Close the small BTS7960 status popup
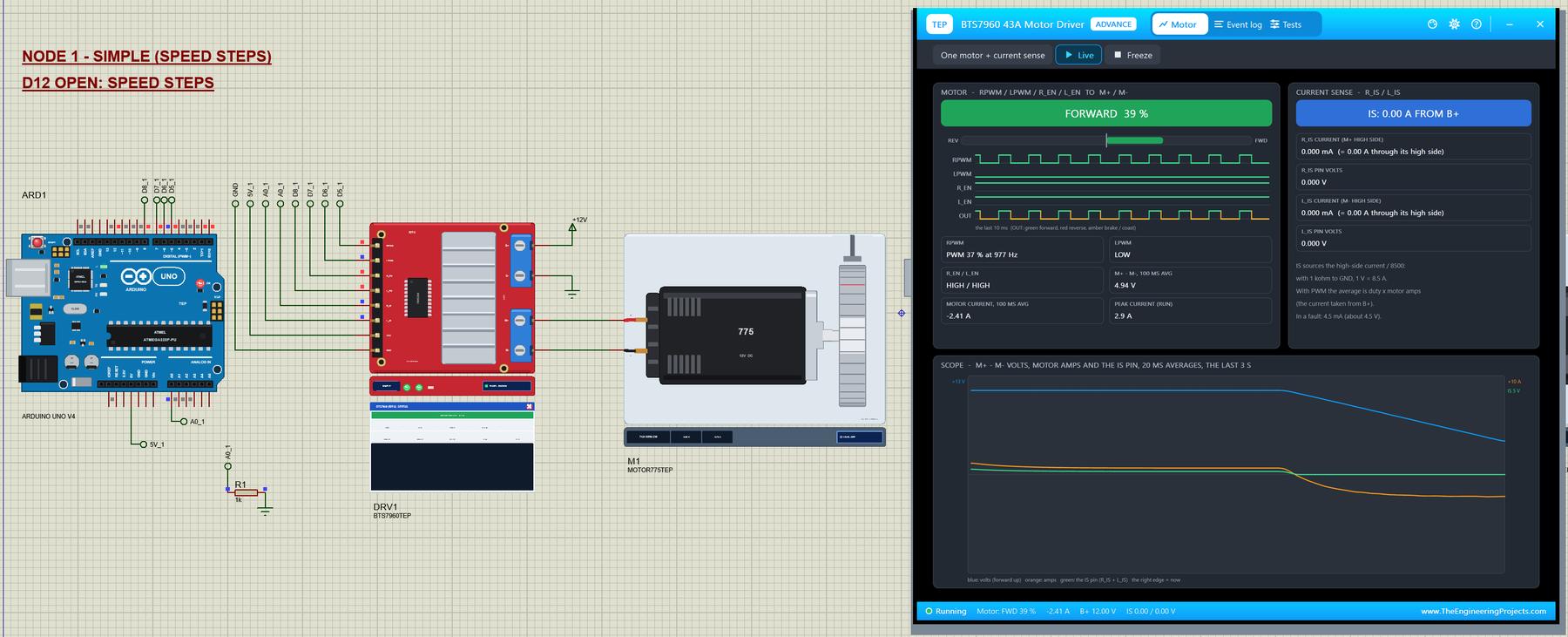The height and width of the screenshot is (637, 1568). [x=529, y=406]
